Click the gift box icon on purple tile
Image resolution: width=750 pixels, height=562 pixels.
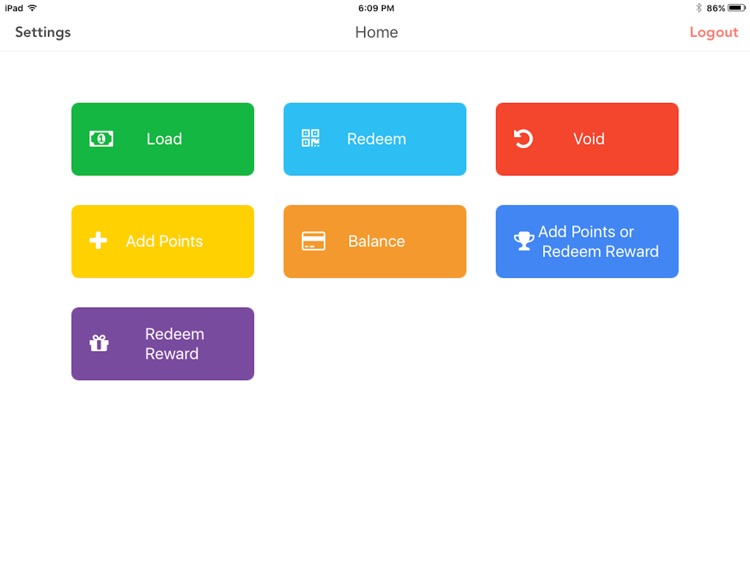click(x=99, y=343)
